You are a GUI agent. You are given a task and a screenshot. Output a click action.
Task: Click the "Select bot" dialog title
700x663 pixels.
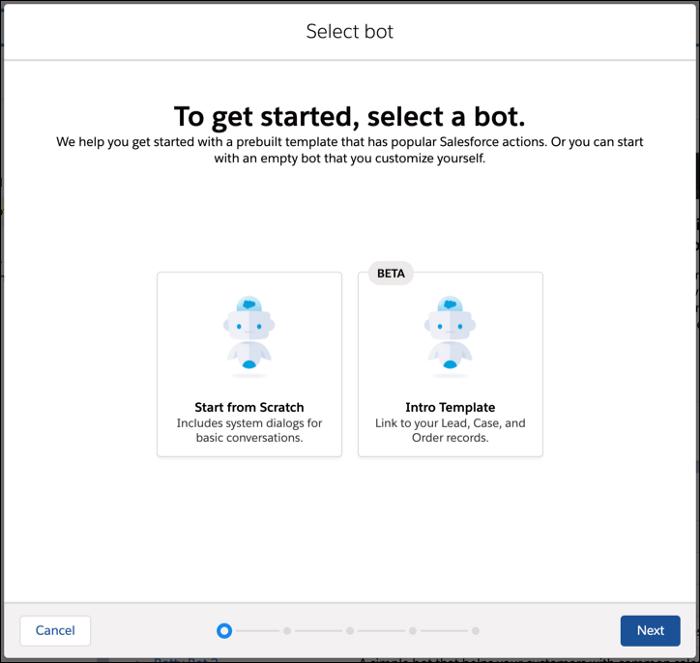click(x=350, y=31)
